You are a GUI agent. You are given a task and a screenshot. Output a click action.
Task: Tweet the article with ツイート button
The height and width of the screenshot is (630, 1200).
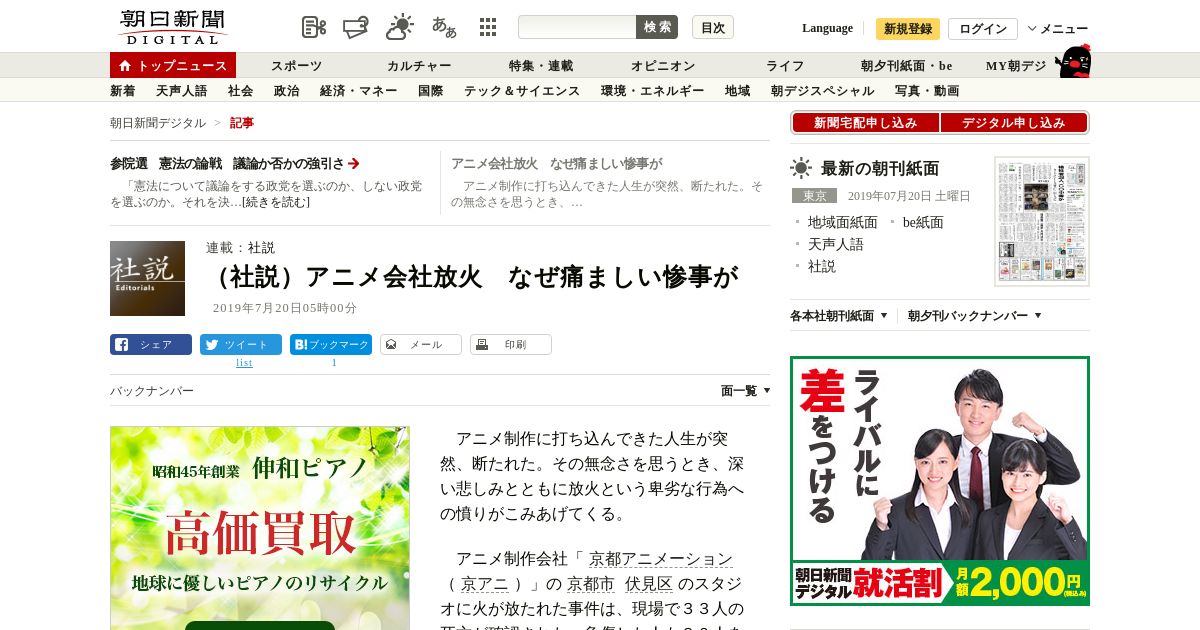pyautogui.click(x=241, y=344)
